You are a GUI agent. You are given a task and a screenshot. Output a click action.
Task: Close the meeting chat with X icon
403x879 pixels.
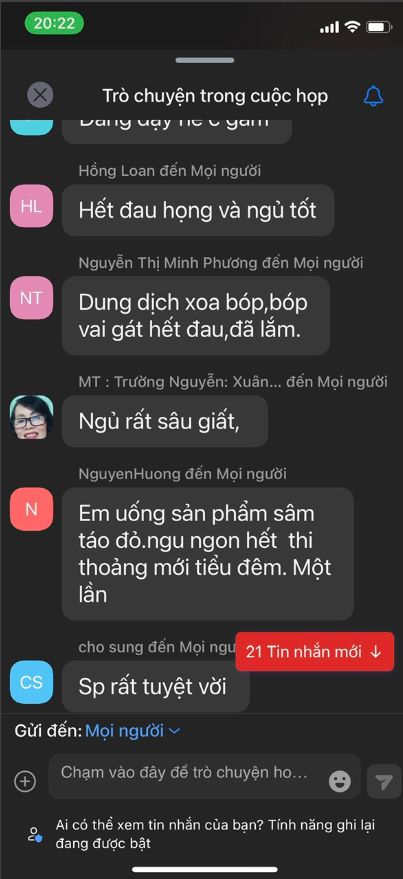pyautogui.click(x=40, y=95)
